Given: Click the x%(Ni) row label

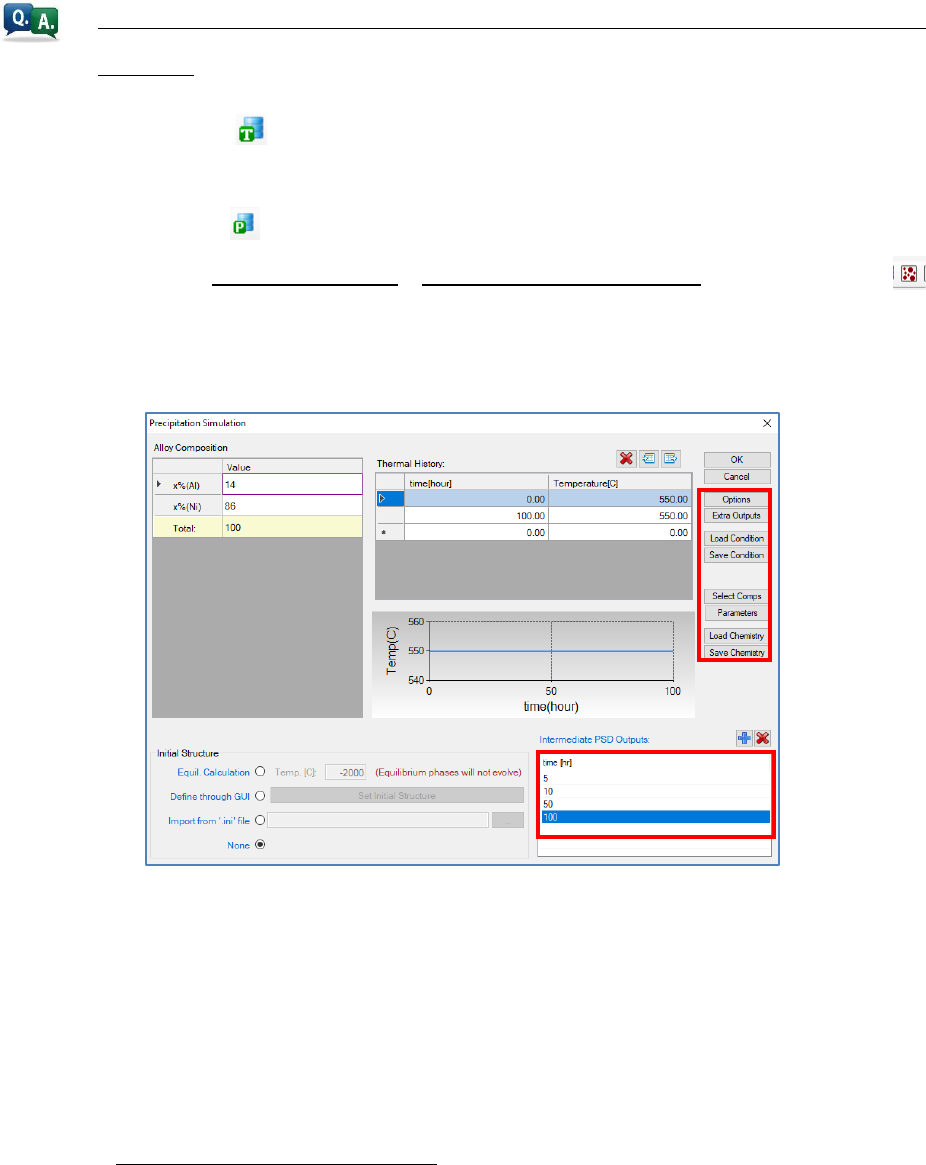Looking at the screenshot, I should [188, 506].
